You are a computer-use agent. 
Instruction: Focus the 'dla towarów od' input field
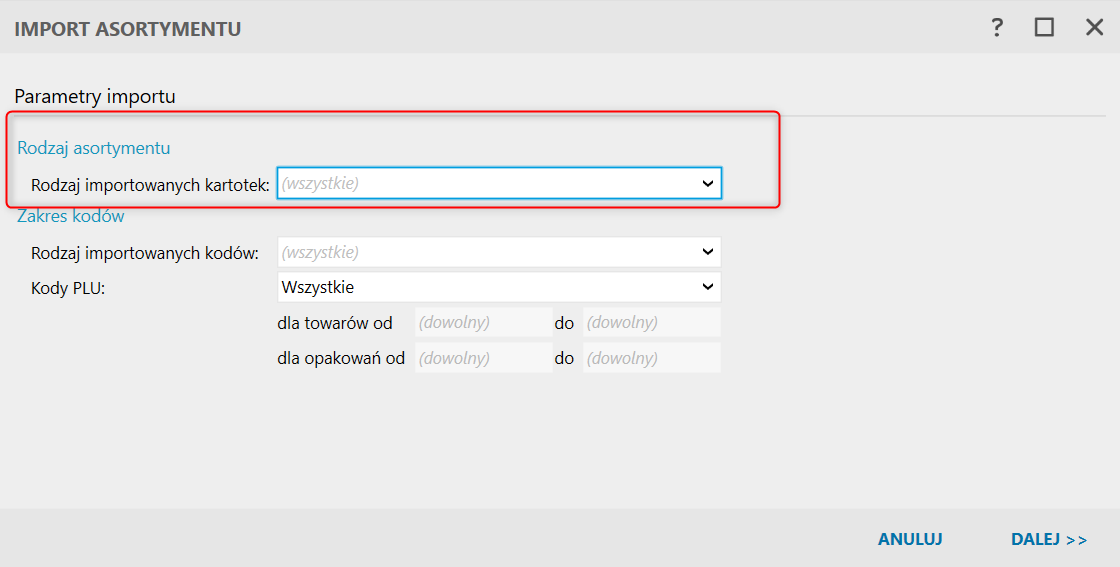(483, 323)
